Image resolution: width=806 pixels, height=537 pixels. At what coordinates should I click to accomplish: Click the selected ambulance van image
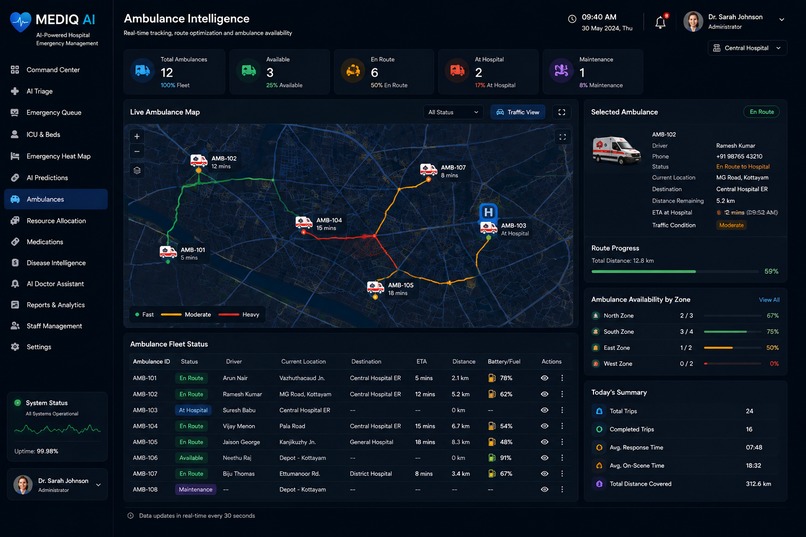click(x=616, y=150)
